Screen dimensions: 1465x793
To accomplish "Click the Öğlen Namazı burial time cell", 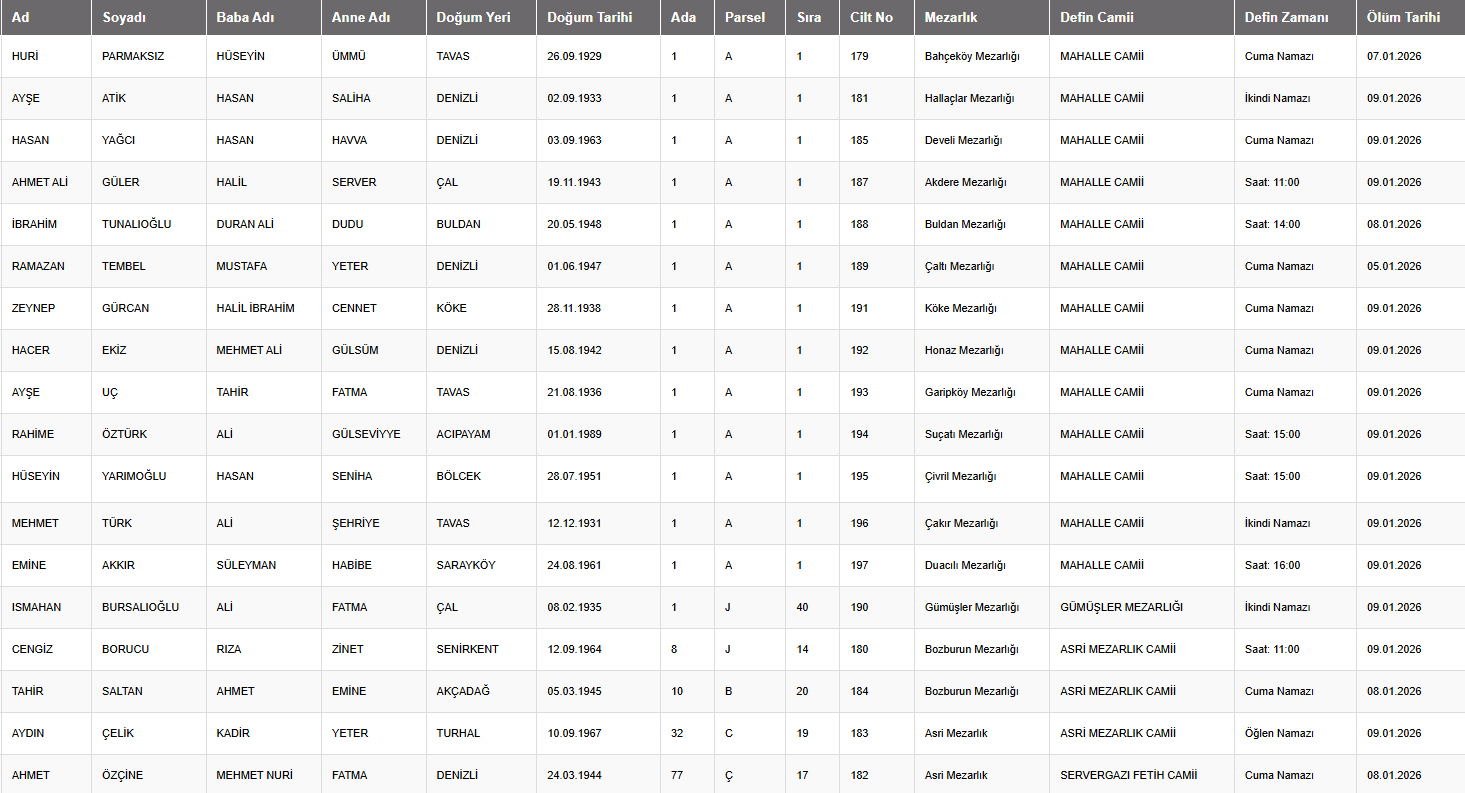I will pos(1278,733).
